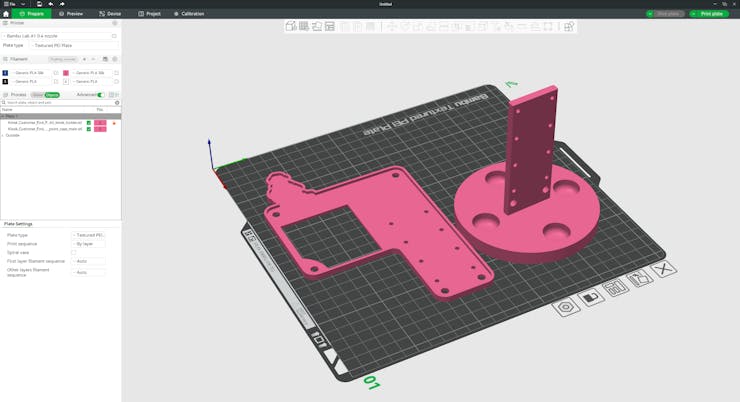Click the pink color swatch for filament 2
The width and height of the screenshot is (740, 402).
pos(66,73)
